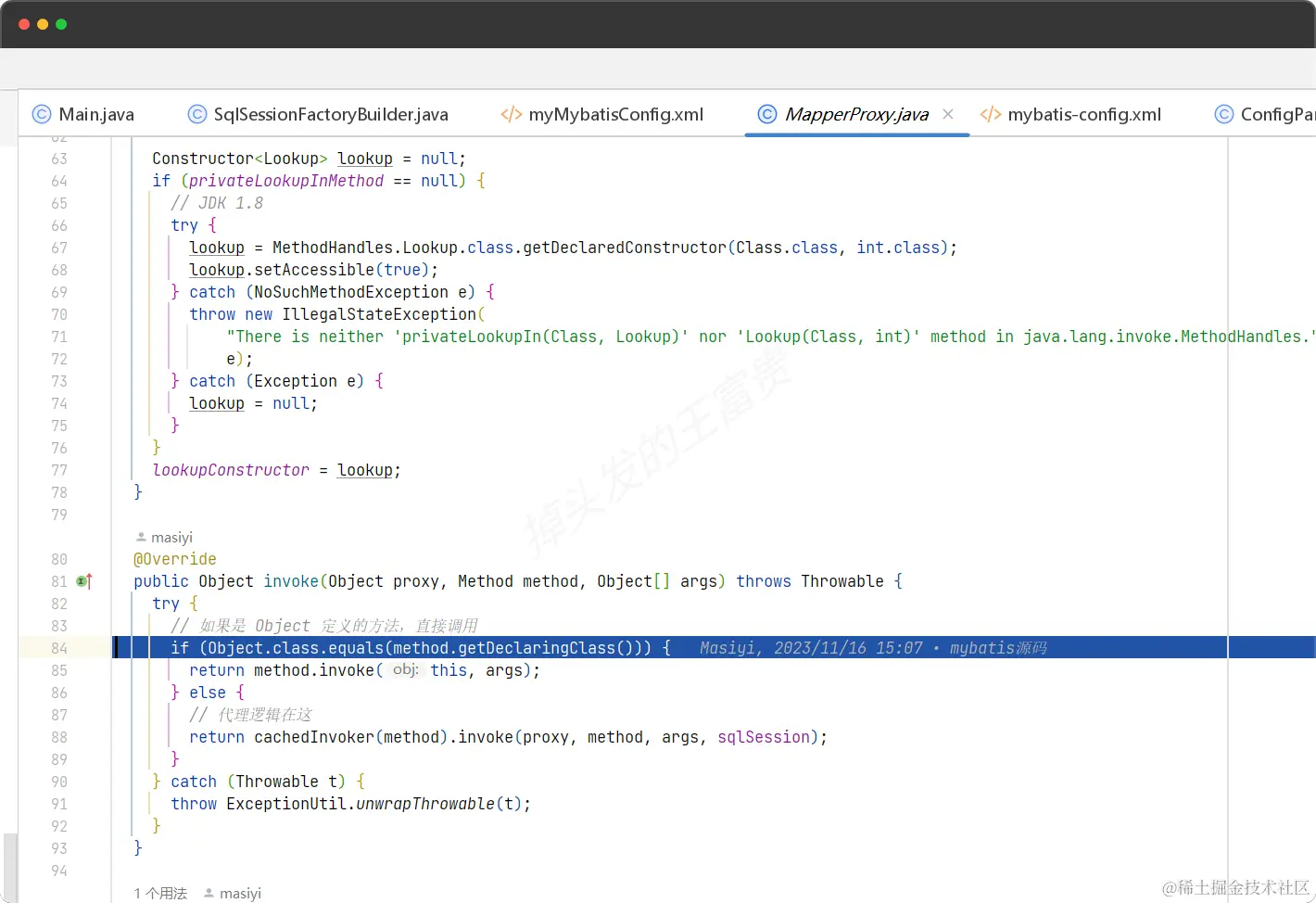The width and height of the screenshot is (1316, 903).
Task: Click the string literal on line 71
Action: pyautogui.click(x=771, y=337)
